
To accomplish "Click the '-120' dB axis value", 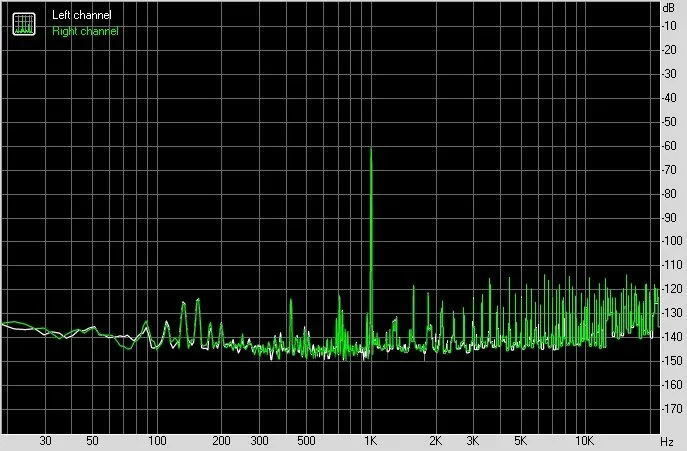I will tap(672, 289).
